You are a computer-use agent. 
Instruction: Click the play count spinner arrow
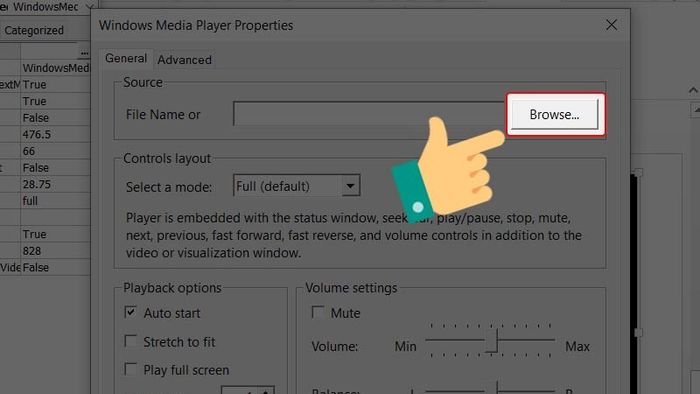coord(266,391)
